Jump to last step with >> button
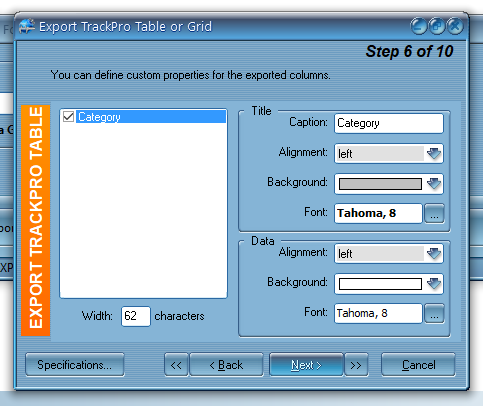Image resolution: width=483 pixels, height=406 pixels. pos(356,365)
